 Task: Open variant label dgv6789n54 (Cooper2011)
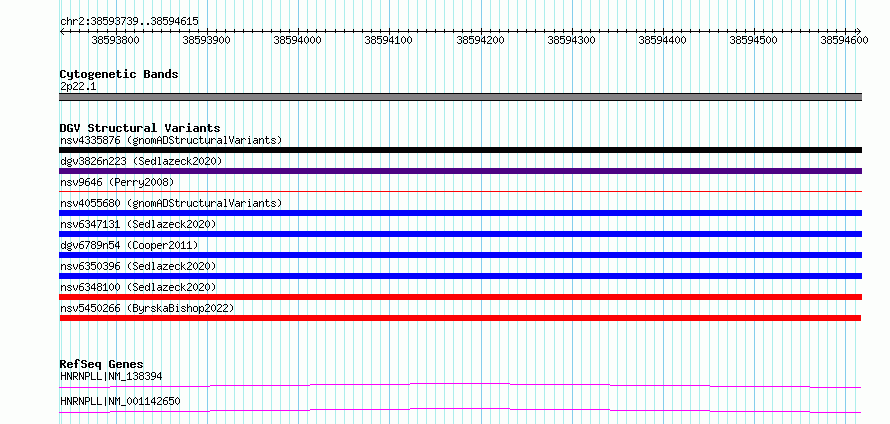[129, 245]
